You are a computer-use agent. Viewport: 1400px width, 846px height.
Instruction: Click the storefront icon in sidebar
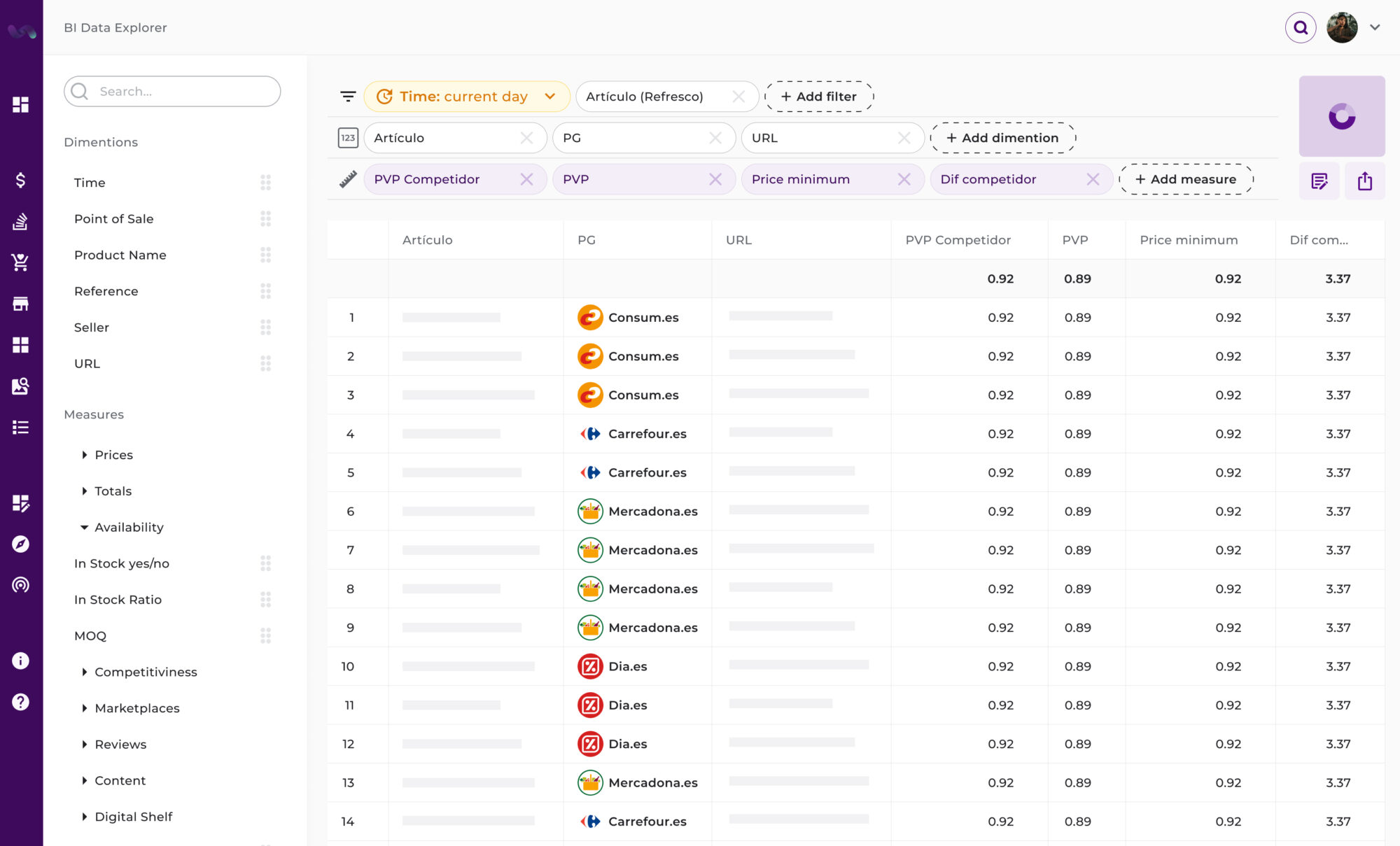(20, 303)
